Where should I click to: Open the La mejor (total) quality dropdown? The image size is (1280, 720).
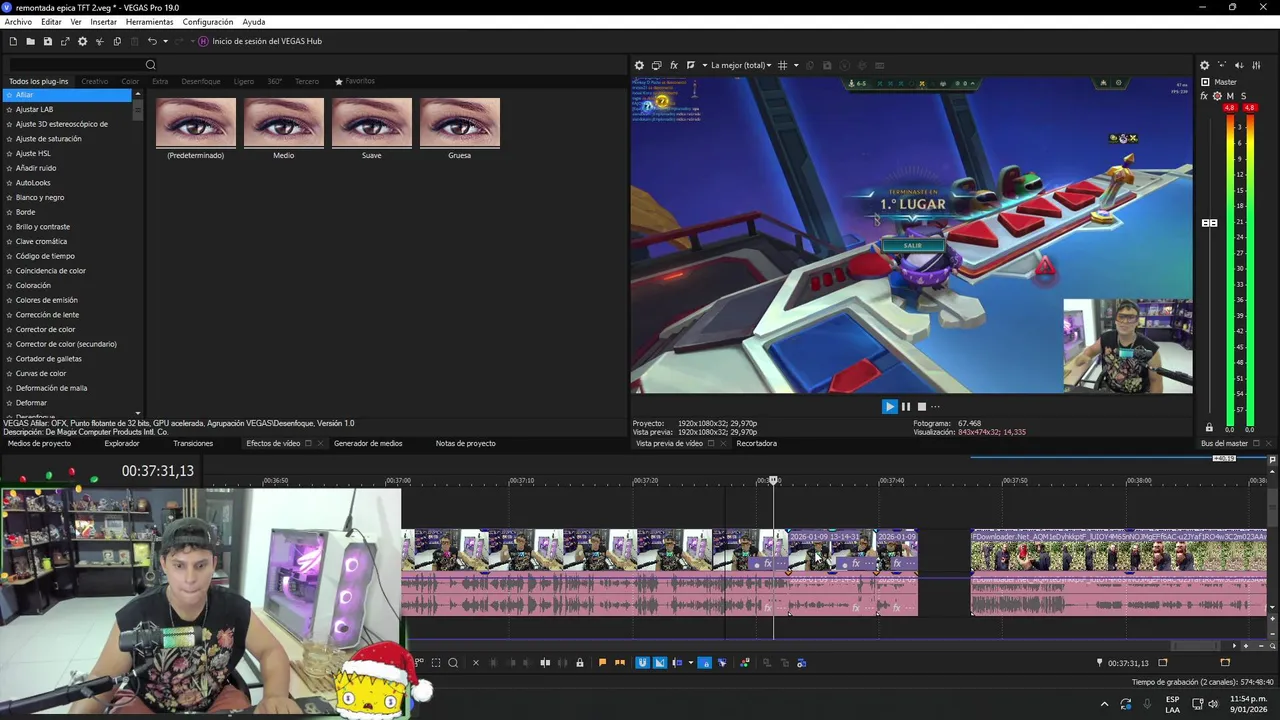point(740,65)
